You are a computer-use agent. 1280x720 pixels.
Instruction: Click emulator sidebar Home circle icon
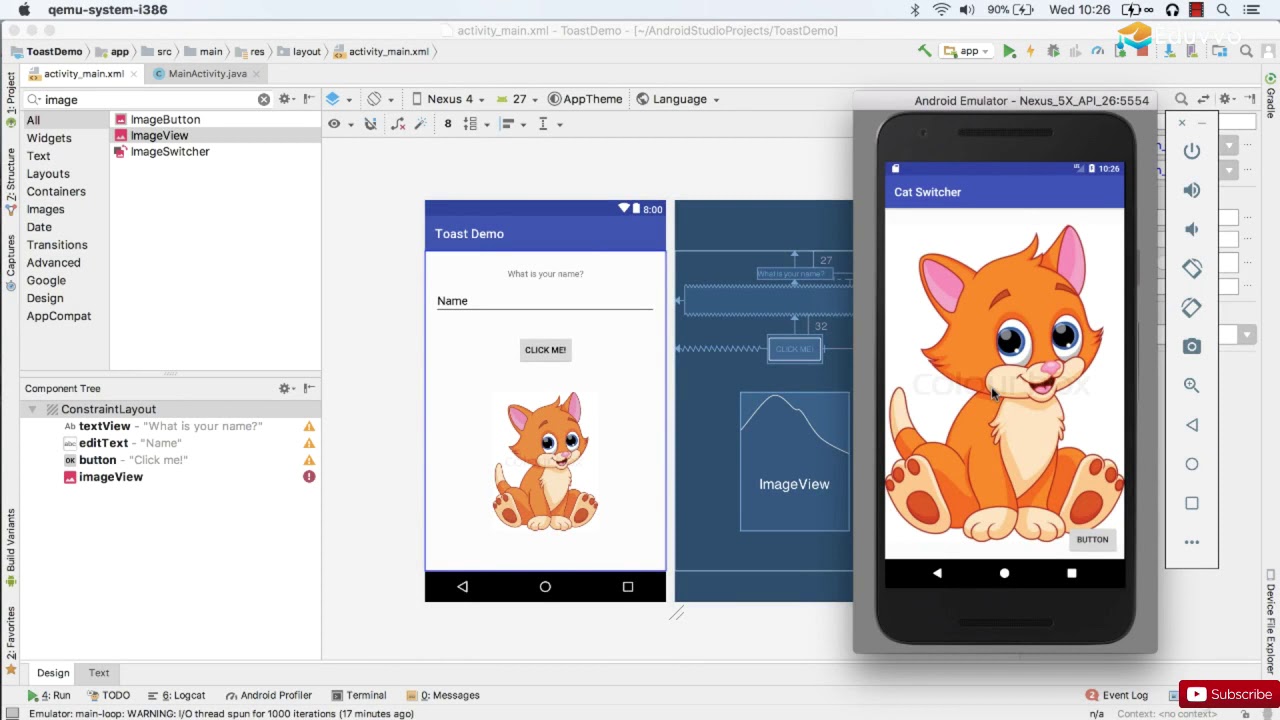[x=1191, y=464]
